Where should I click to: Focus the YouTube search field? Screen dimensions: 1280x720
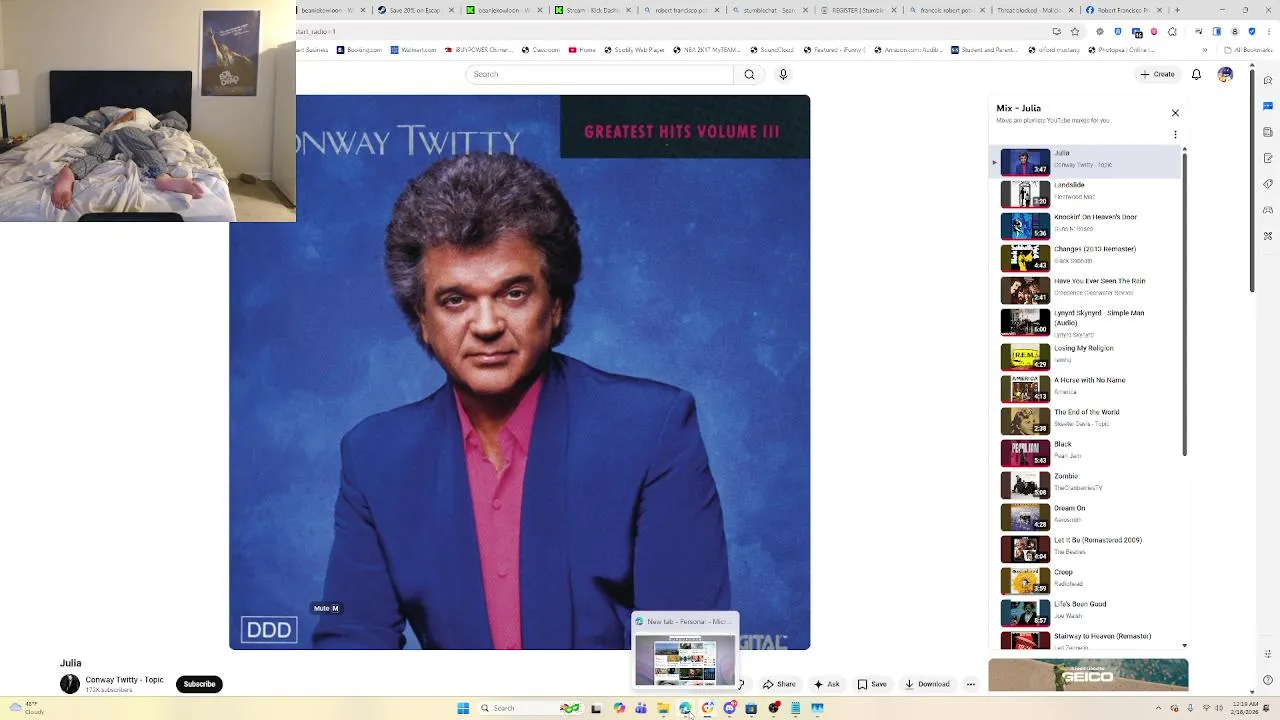600,74
